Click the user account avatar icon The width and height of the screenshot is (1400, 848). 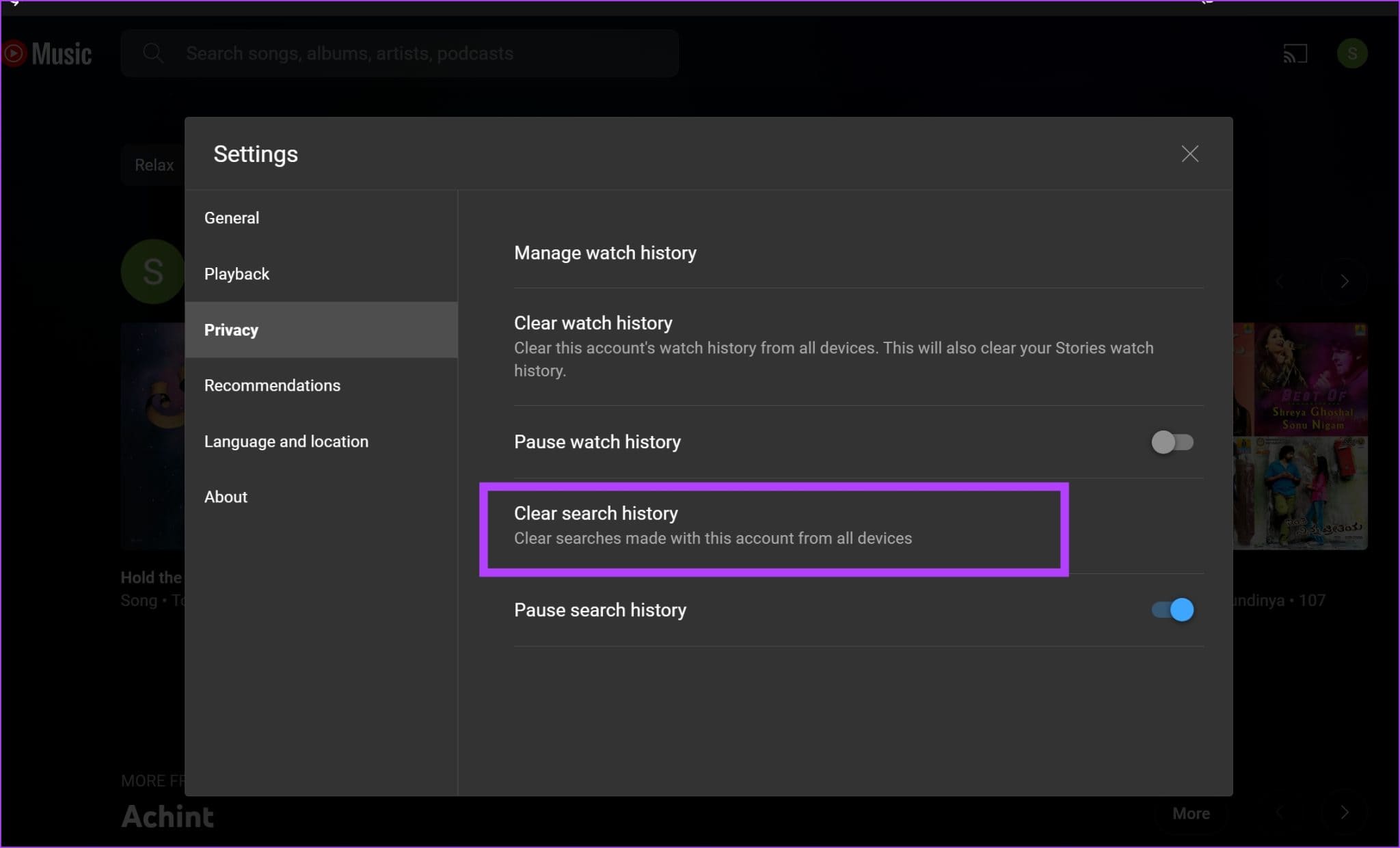click(1350, 52)
